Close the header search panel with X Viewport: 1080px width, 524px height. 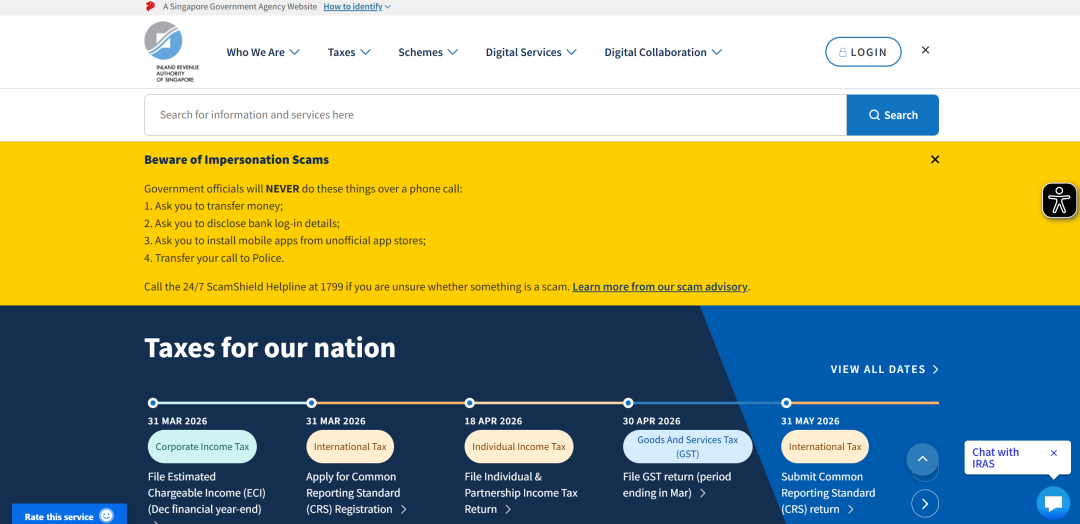(x=925, y=50)
